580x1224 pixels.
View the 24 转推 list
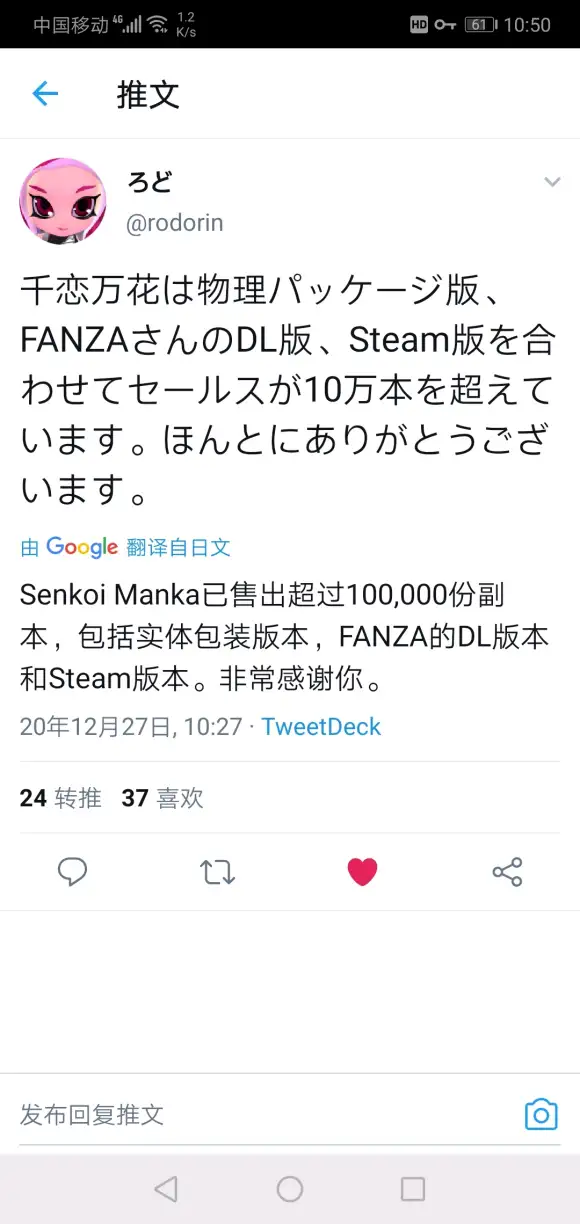coord(60,797)
